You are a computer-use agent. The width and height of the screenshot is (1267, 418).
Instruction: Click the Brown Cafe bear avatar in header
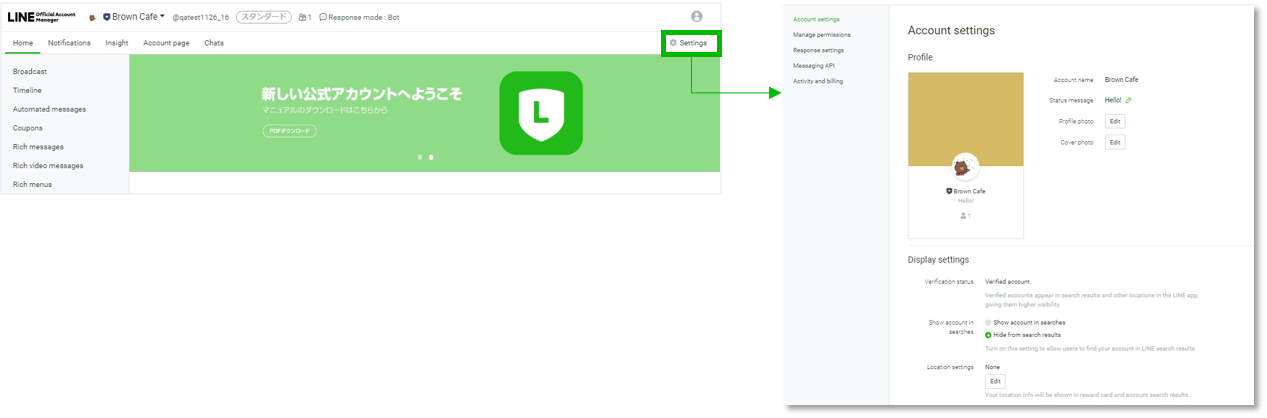tap(93, 17)
